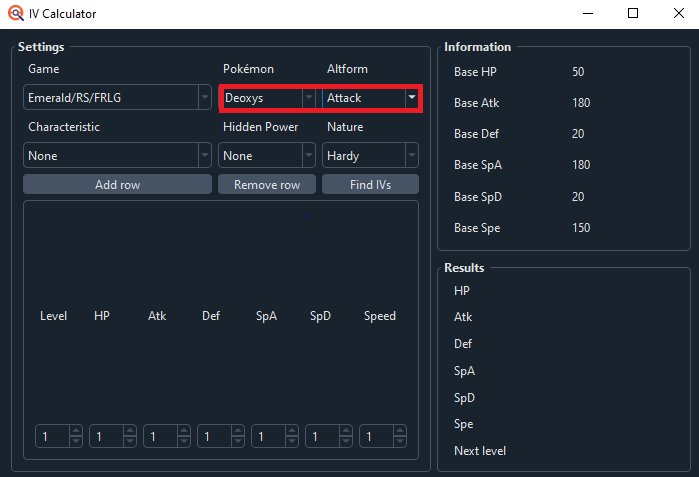Click the Atk stat input field
699x477 pixels.
pos(160,436)
